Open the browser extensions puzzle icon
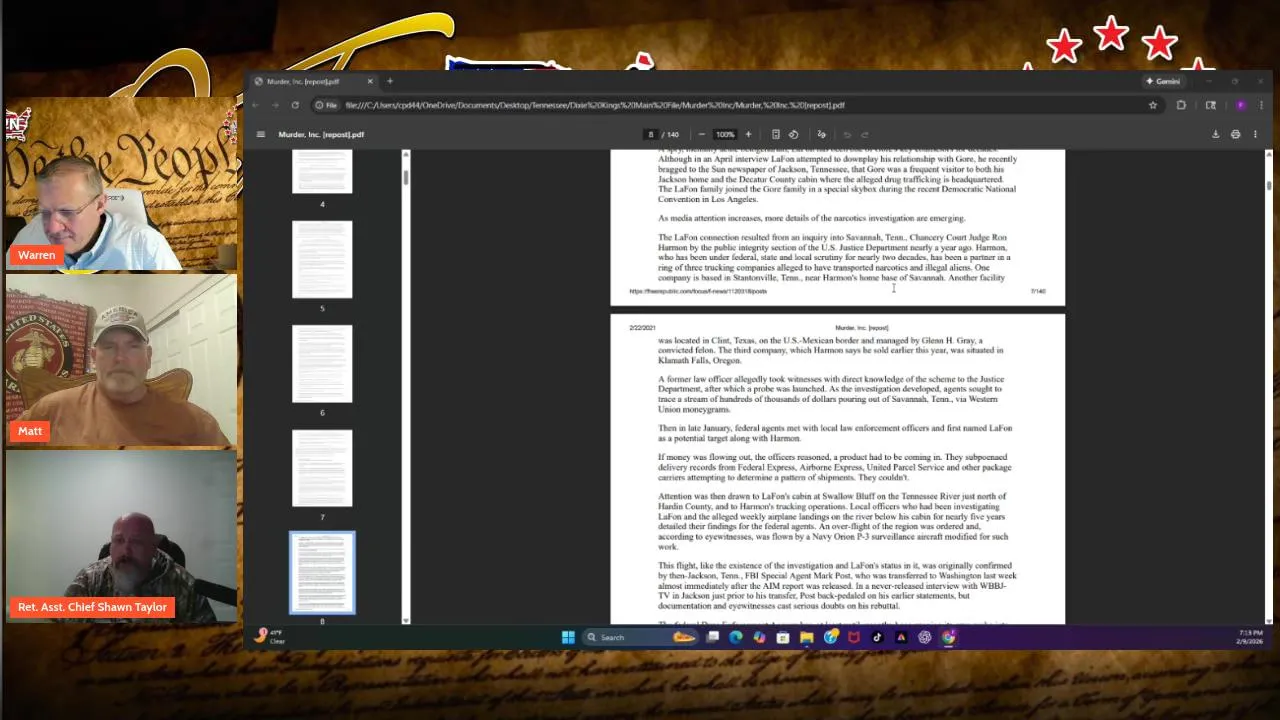This screenshot has height=720, width=1280. pos(1181,105)
